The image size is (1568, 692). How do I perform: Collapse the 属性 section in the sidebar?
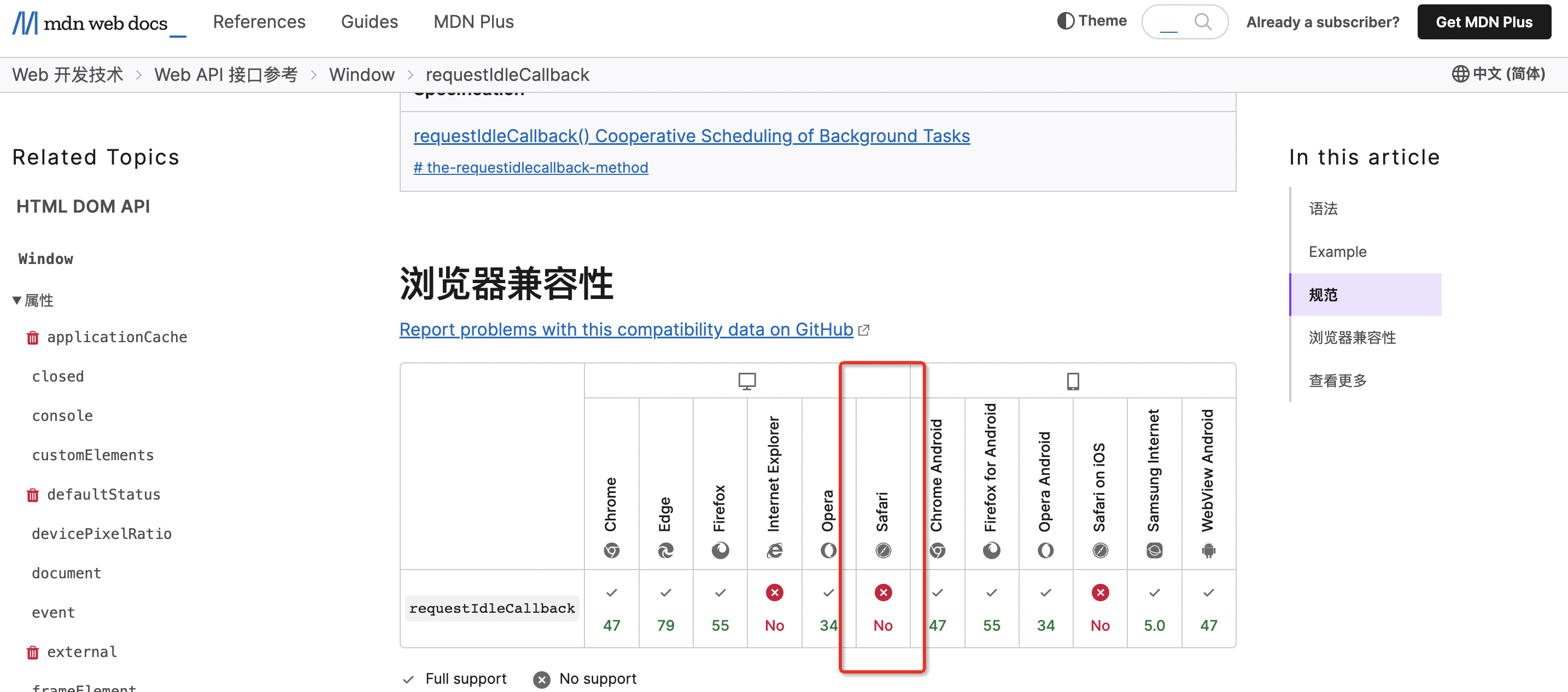point(16,300)
